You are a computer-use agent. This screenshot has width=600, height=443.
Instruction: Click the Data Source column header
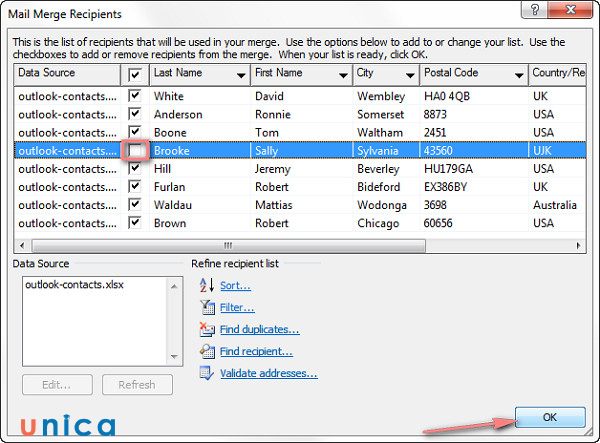(x=67, y=75)
